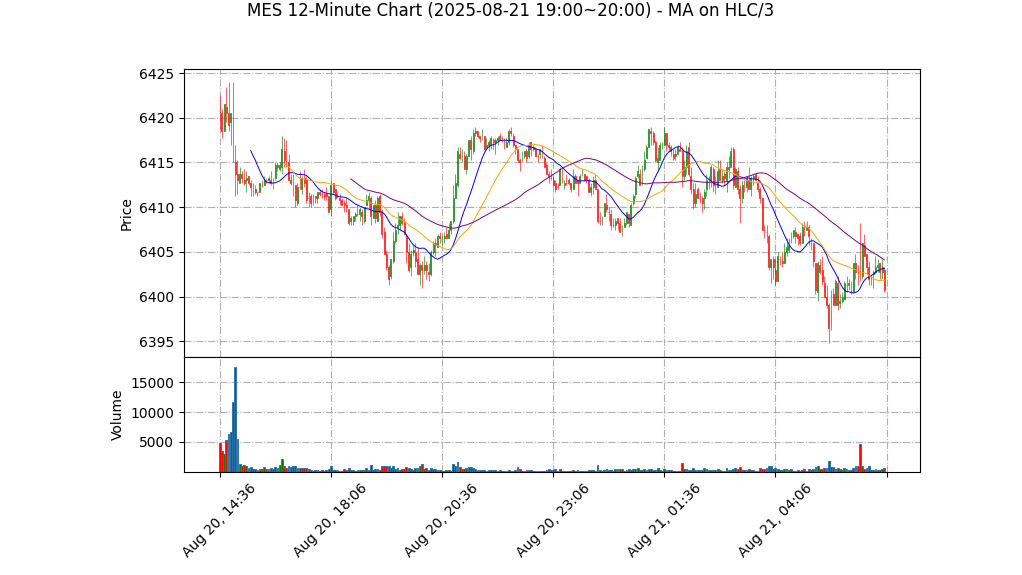The height and width of the screenshot is (575, 1022).
Task: Click the 6415 price axis label
Action: (156, 163)
